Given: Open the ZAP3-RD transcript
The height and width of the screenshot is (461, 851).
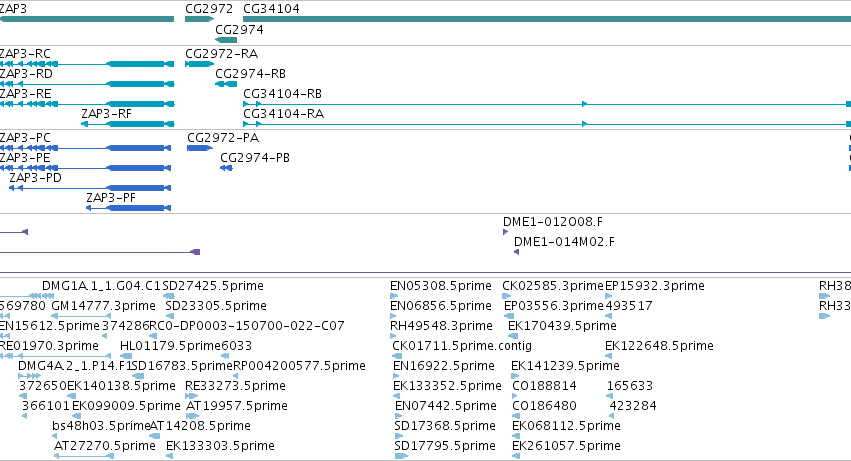Looking at the screenshot, I should [87, 84].
